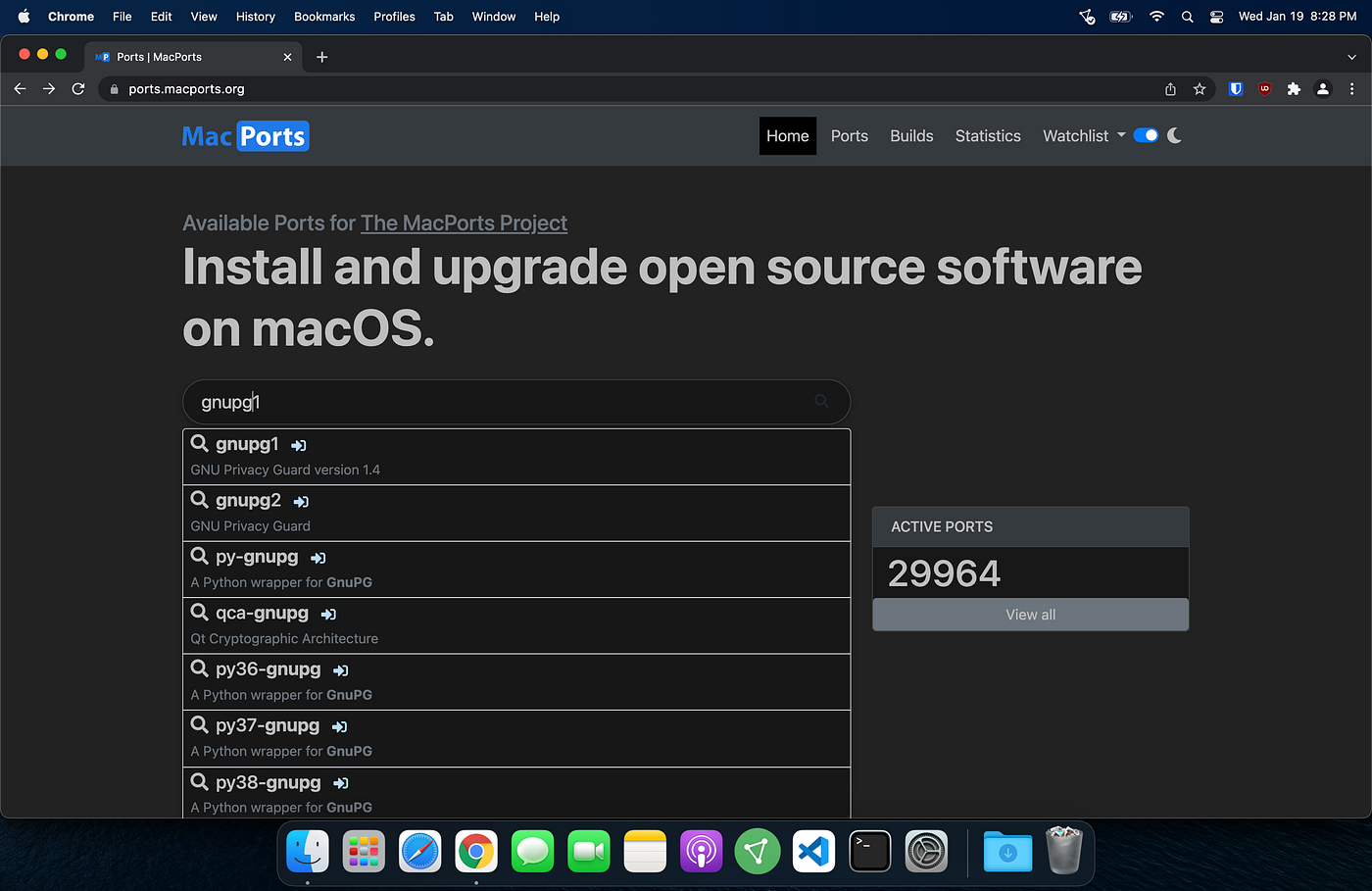Image resolution: width=1372 pixels, height=891 pixels.
Task: Open port page arrow next to py-gnupg
Action: [x=318, y=558]
